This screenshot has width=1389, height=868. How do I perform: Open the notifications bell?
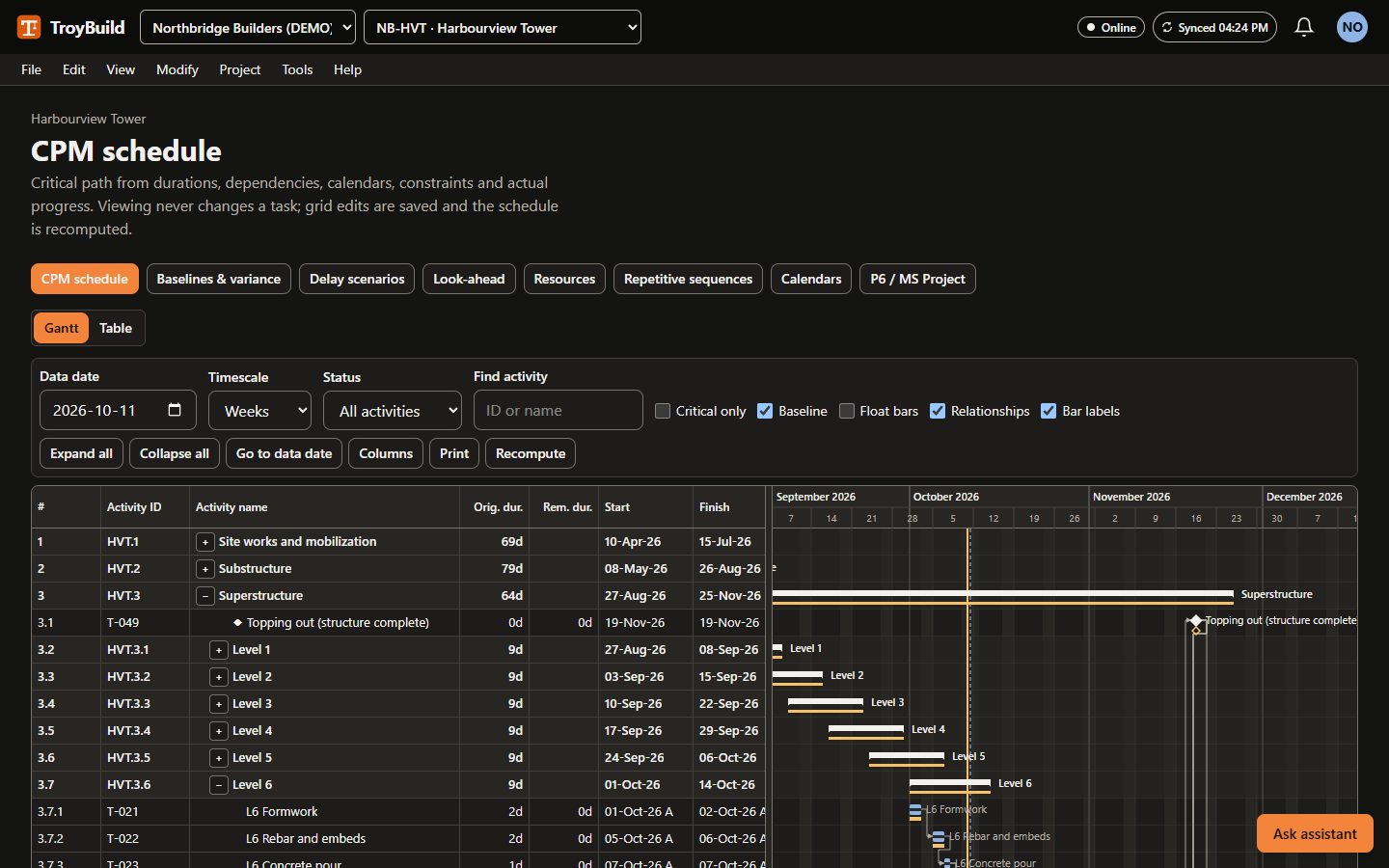pyautogui.click(x=1304, y=27)
